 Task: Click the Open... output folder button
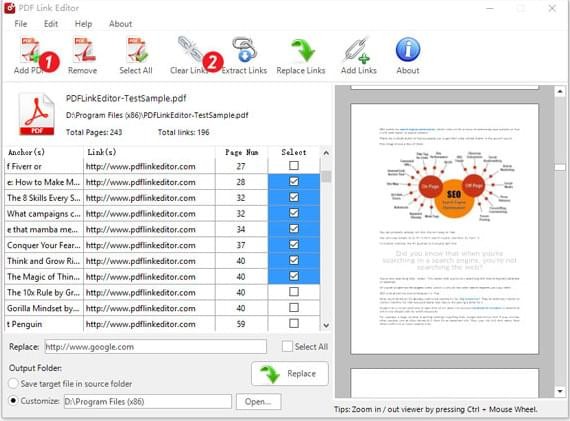(258, 402)
